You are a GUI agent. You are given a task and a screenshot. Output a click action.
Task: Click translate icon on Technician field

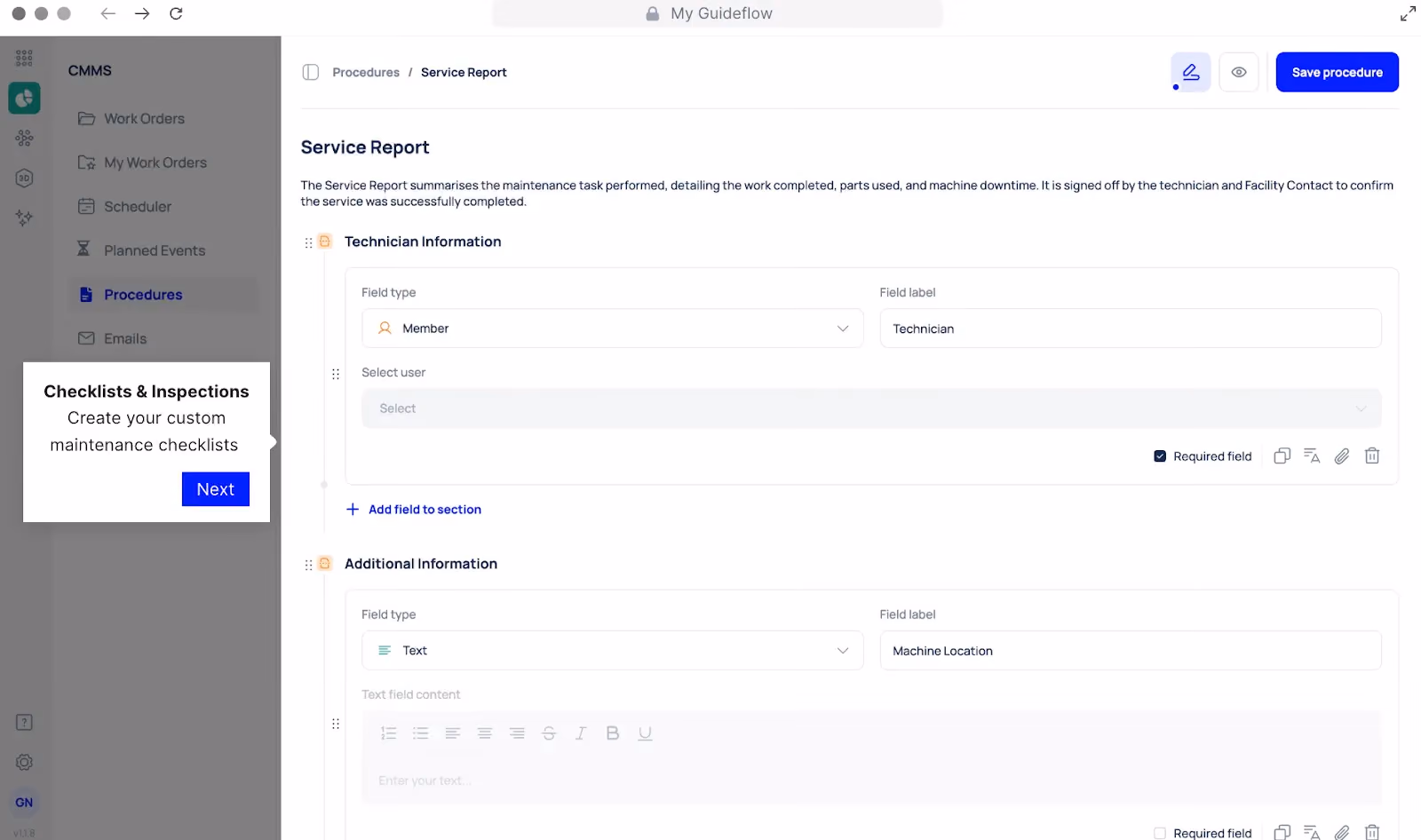click(x=1312, y=456)
